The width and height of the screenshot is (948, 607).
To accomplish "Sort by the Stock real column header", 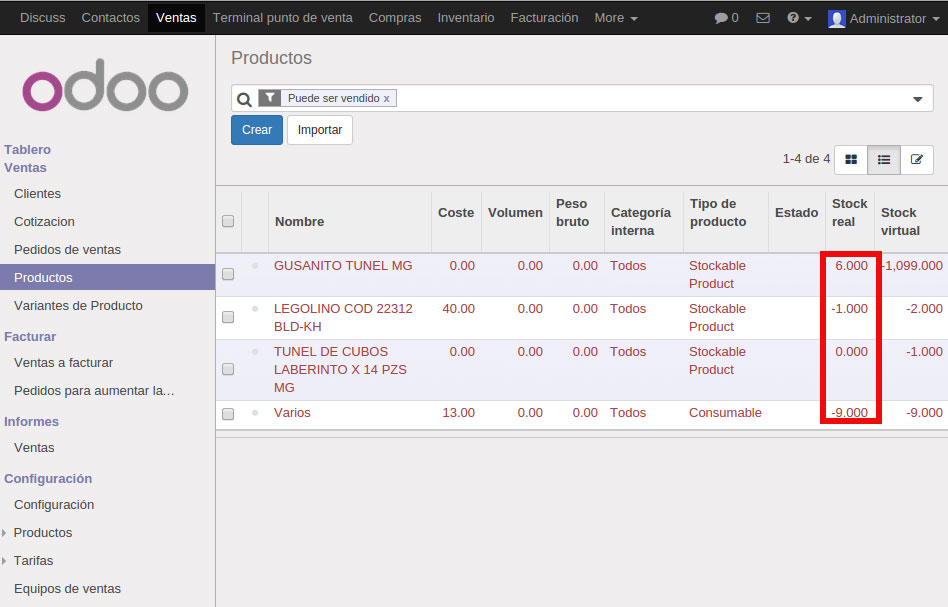I will pyautogui.click(x=849, y=213).
